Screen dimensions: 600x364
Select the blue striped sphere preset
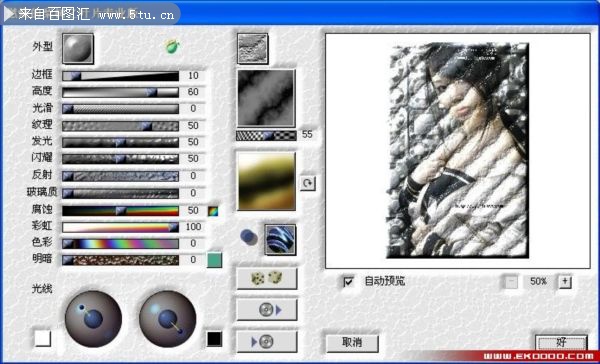(x=280, y=240)
